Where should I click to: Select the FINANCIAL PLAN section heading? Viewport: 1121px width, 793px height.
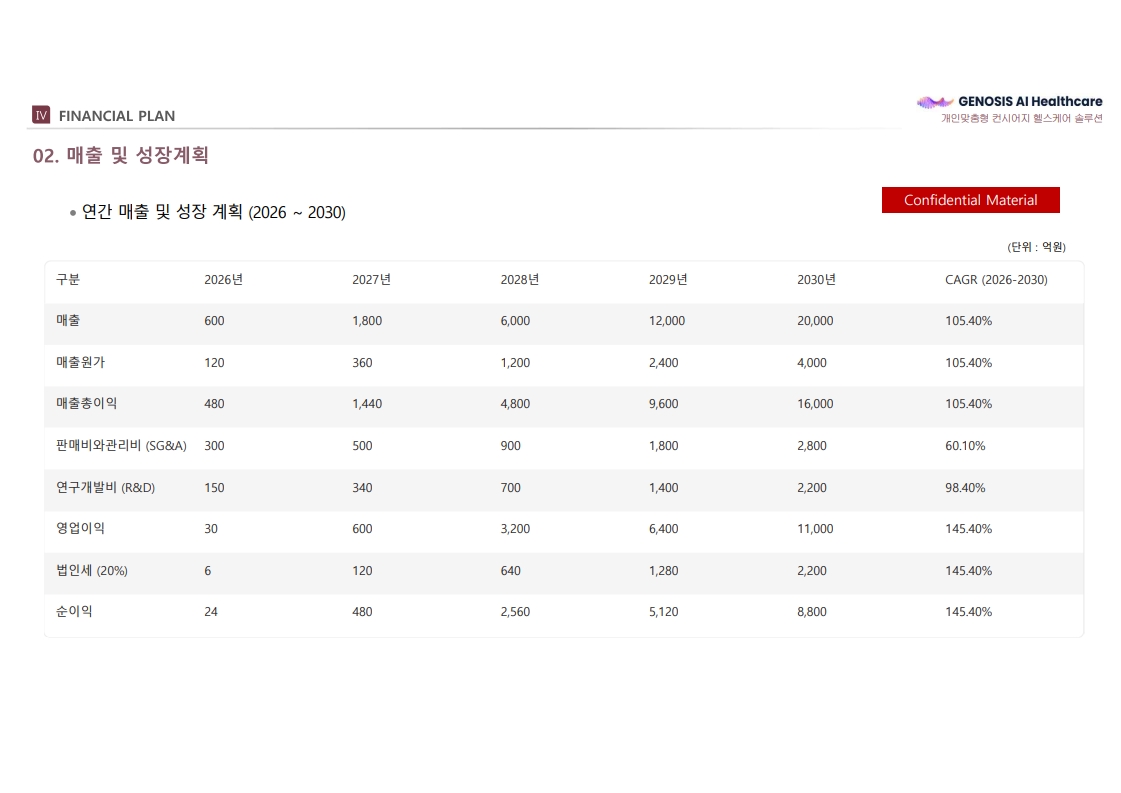click(x=117, y=116)
